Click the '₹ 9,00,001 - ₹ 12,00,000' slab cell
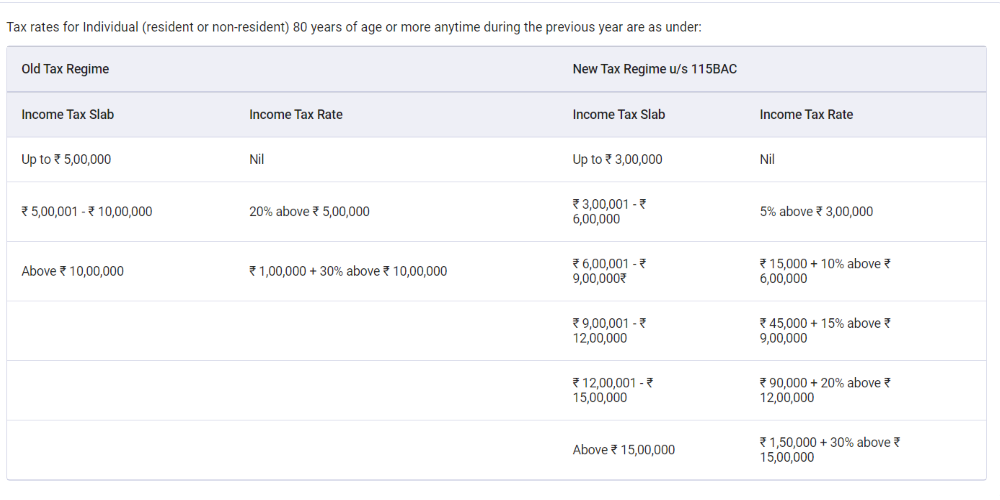1000x500 pixels. (x=609, y=331)
